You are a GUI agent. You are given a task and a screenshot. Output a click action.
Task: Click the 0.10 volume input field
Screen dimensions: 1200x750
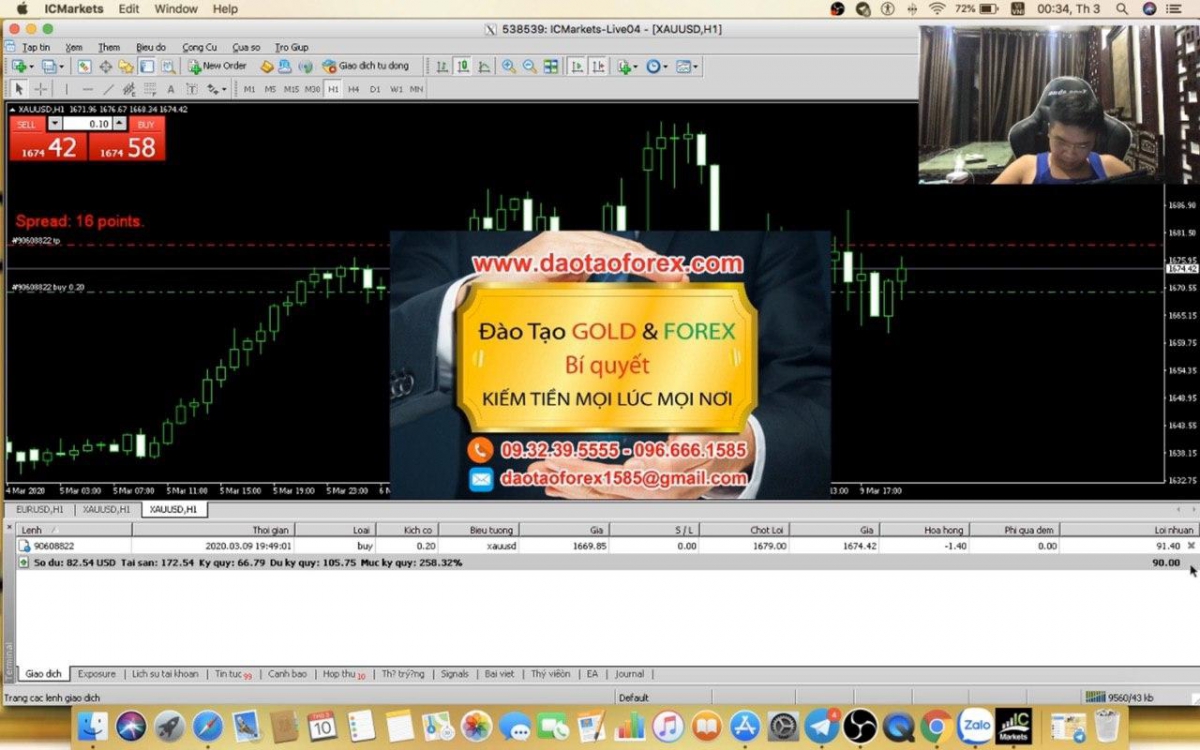[x=88, y=124]
